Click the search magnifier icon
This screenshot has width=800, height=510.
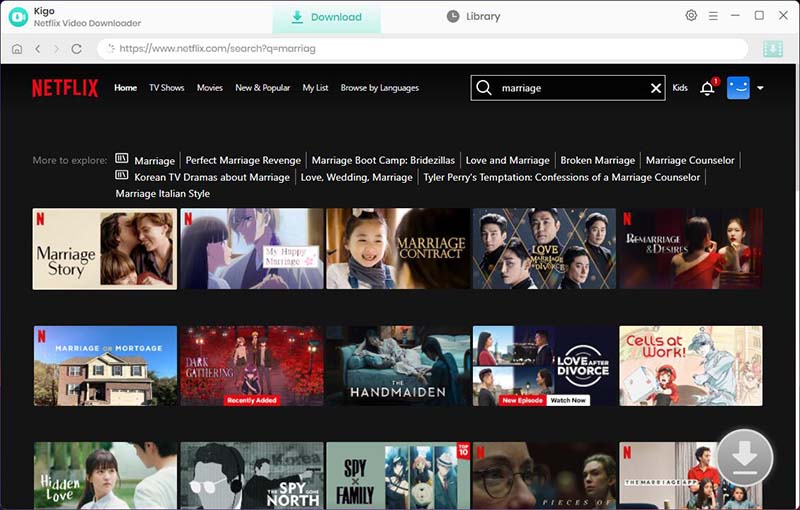484,88
